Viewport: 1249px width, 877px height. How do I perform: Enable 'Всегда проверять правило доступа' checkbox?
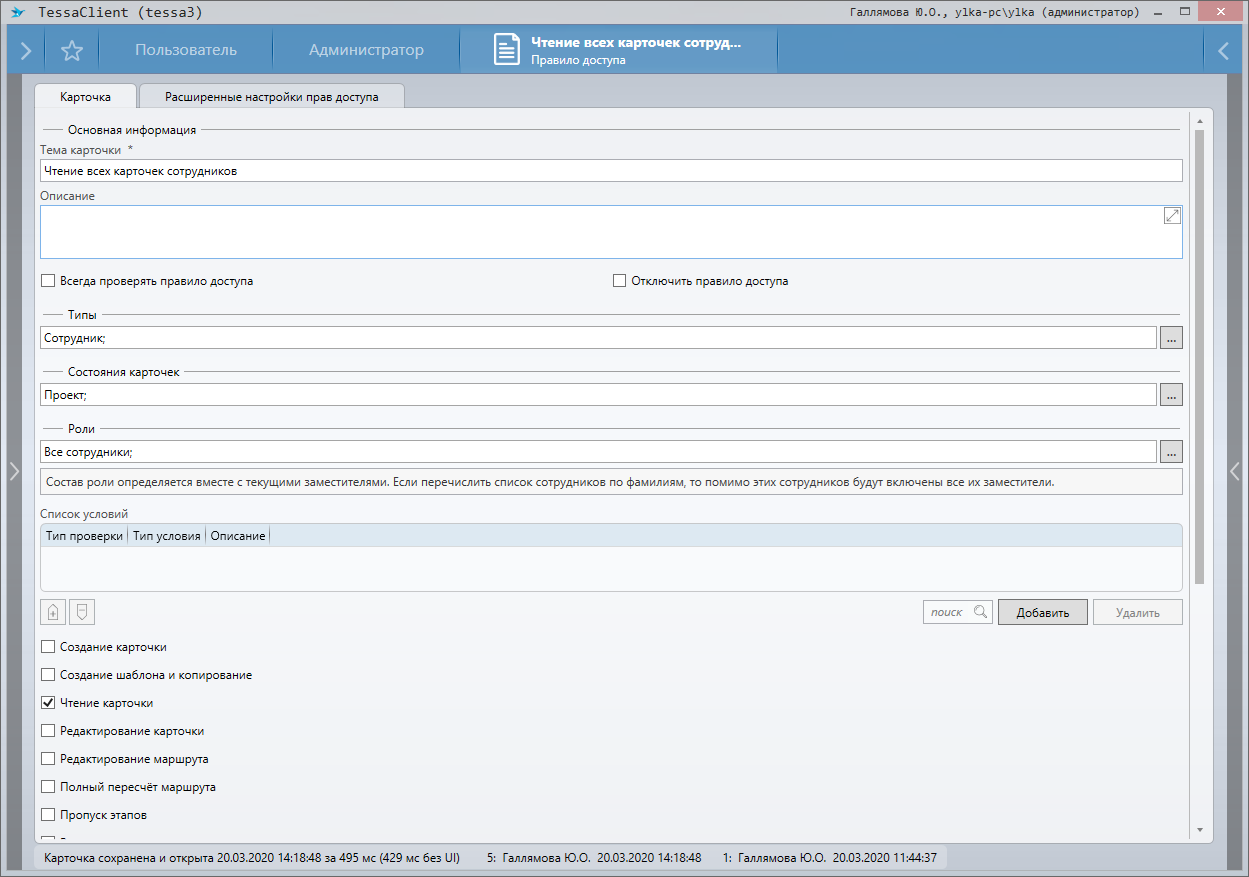(x=48, y=281)
